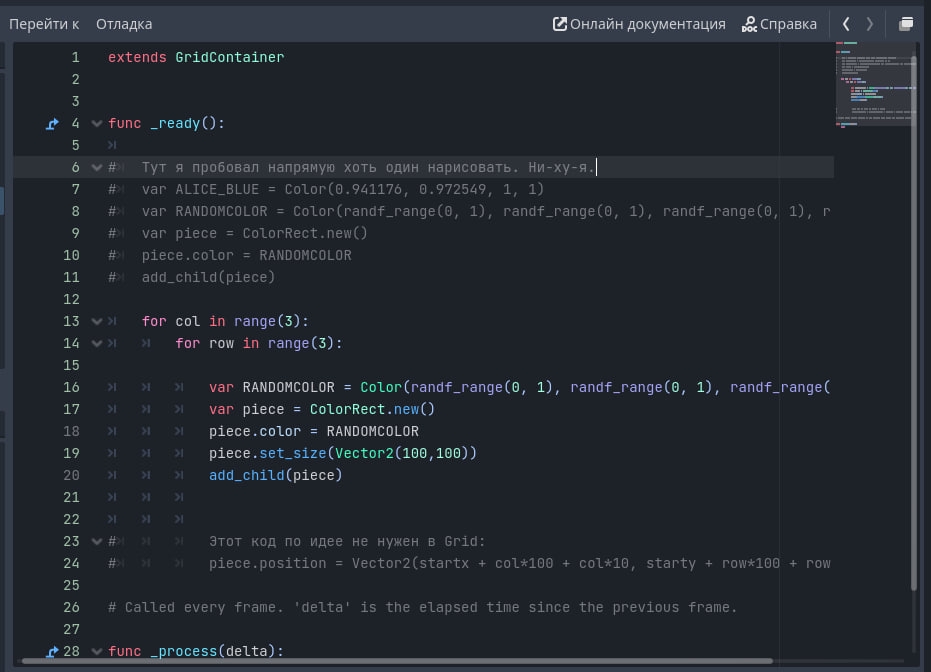Viewport: 931px width, 672px height.
Task: Click 'Этот код по идее' comment
Action: coord(347,541)
